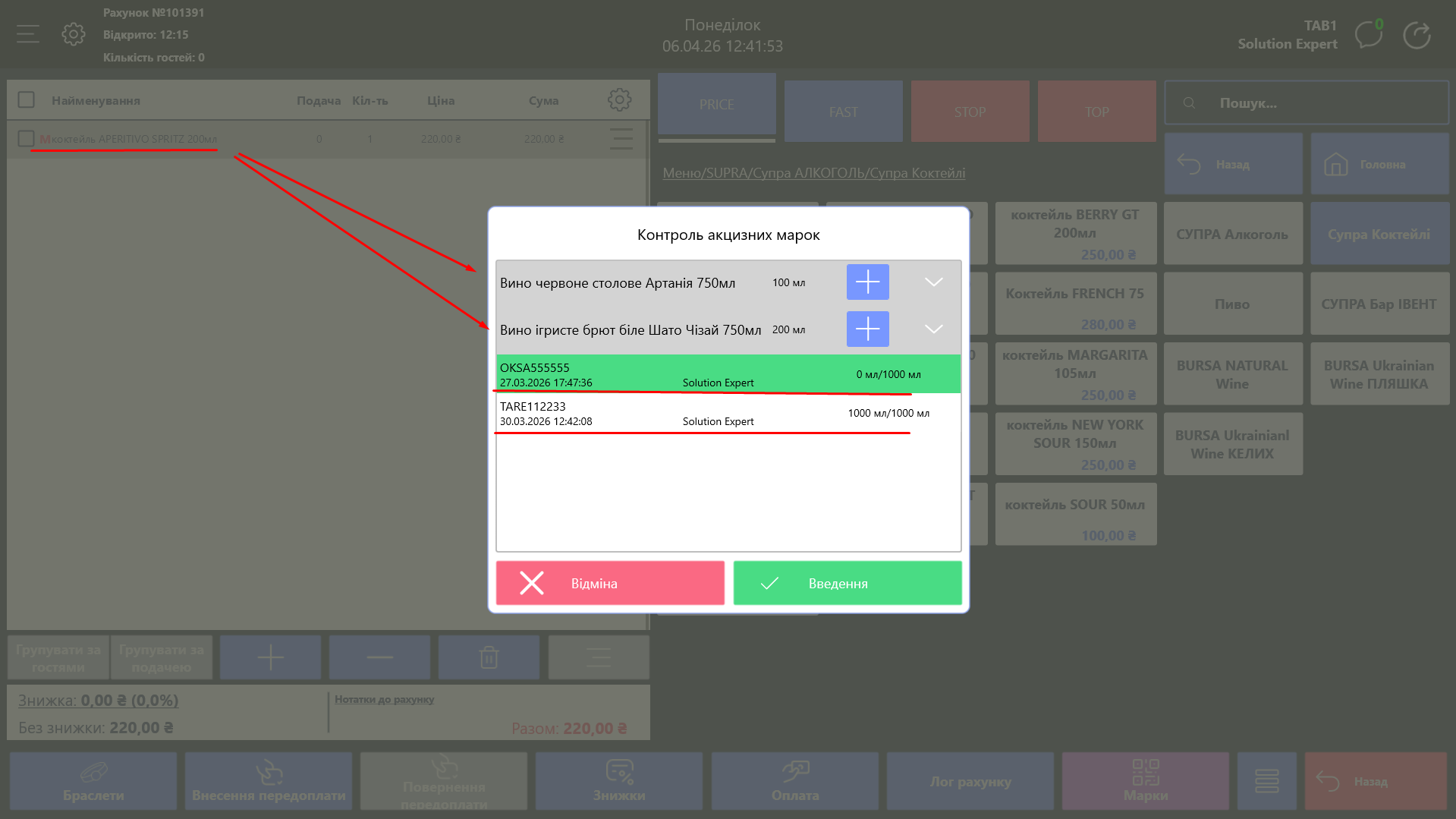Open order table column settings gear
This screenshot has width=1456, height=819.
(619, 100)
